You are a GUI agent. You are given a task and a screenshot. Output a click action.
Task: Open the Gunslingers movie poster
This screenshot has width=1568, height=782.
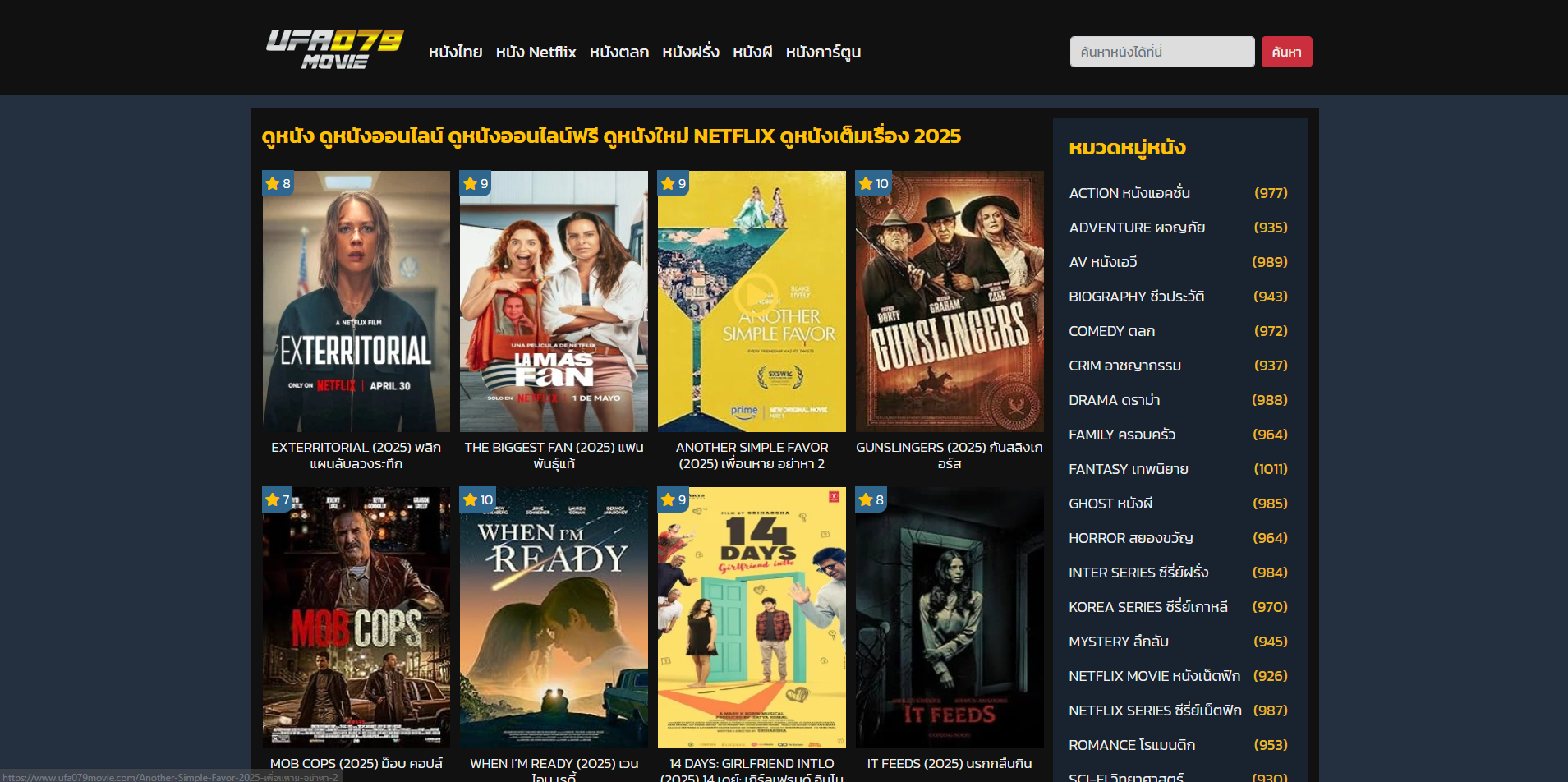coord(950,301)
